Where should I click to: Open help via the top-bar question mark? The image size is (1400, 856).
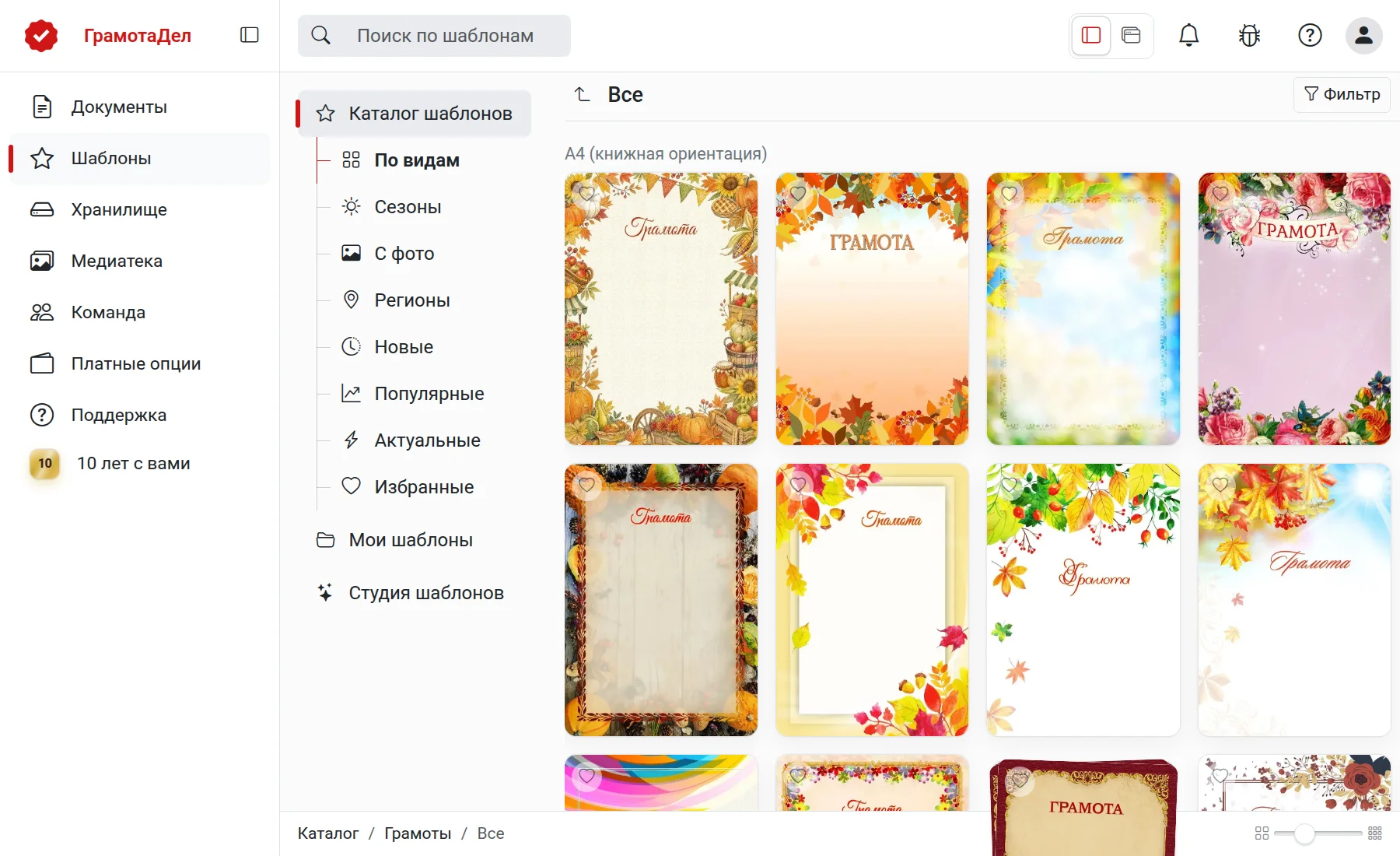(x=1310, y=36)
